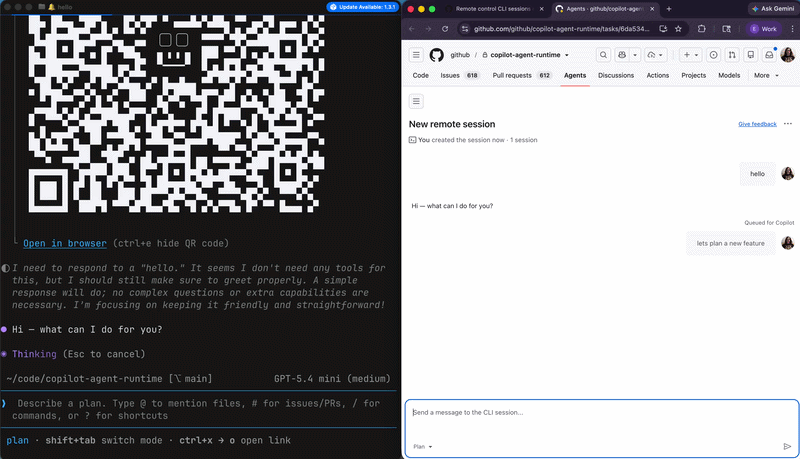
Task: Open the issues icon in GitHub header
Action: click(713, 55)
